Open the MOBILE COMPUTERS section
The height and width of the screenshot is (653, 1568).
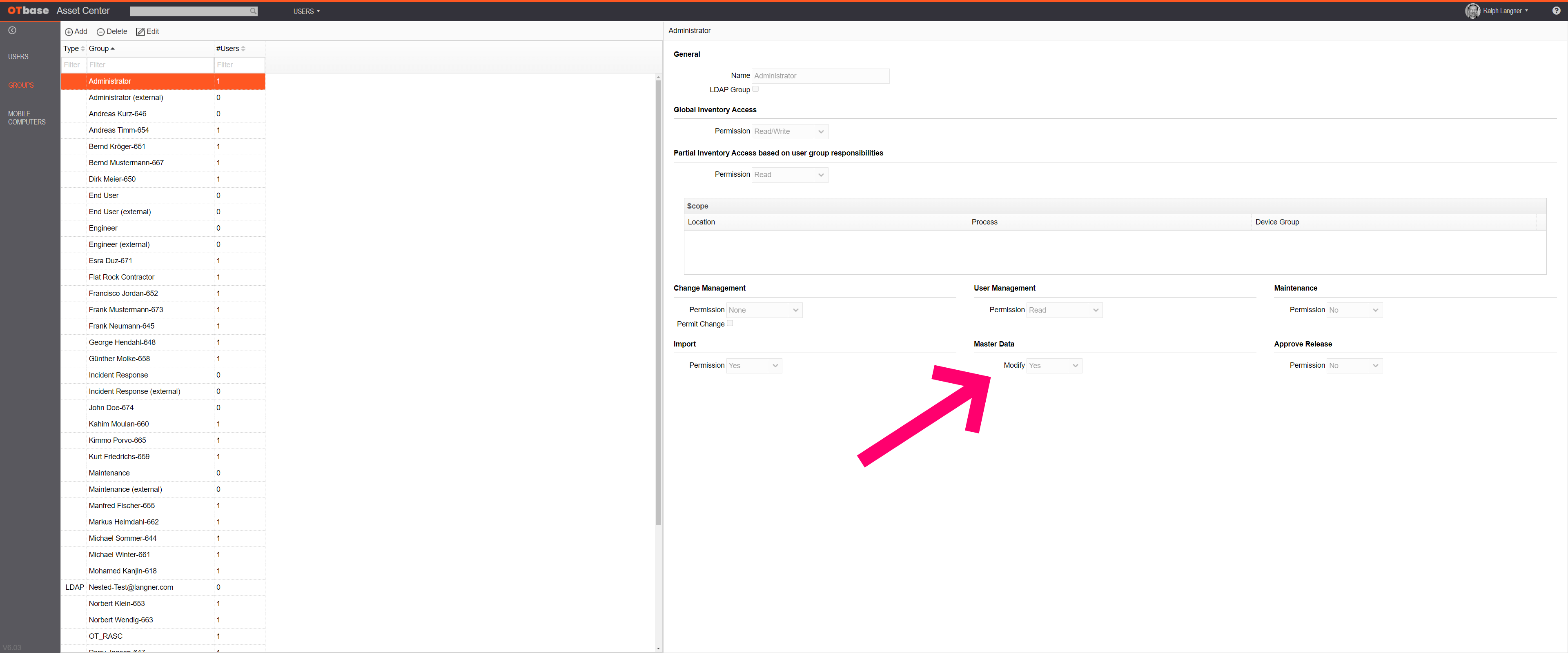point(27,118)
